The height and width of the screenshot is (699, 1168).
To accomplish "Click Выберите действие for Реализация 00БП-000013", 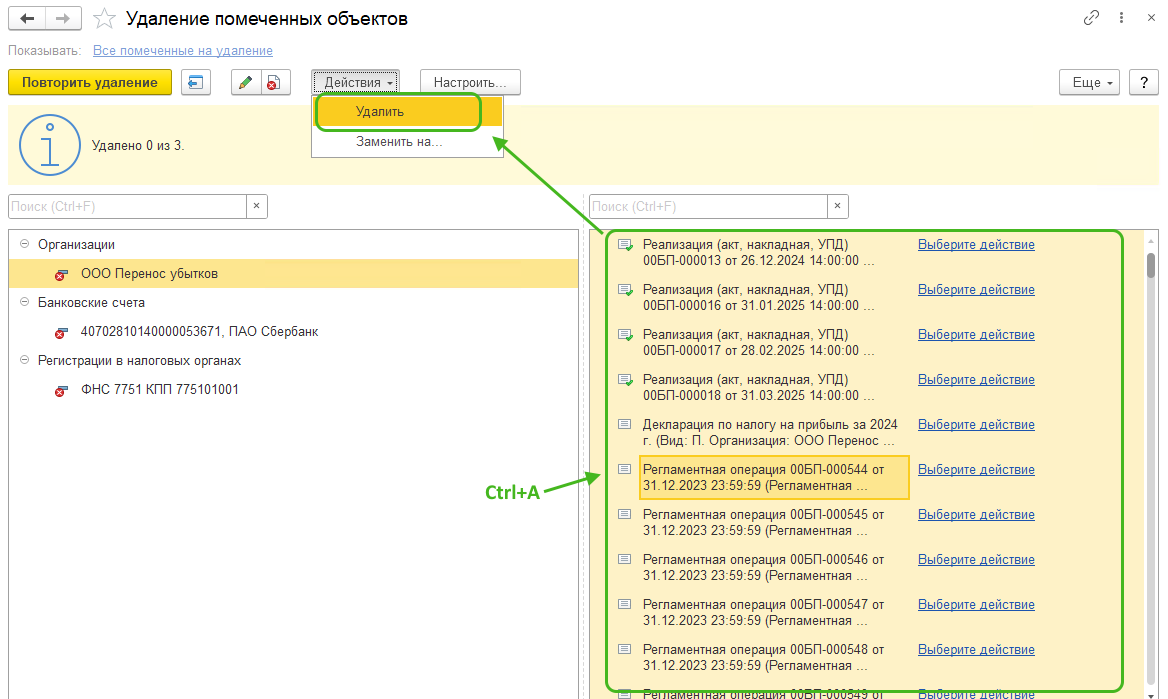I will pos(976,245).
